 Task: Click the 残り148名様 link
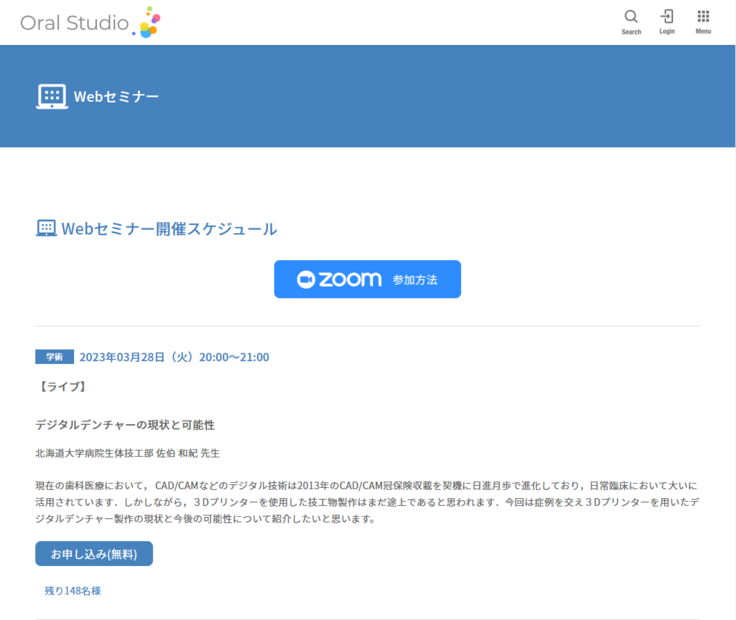[x=73, y=591]
